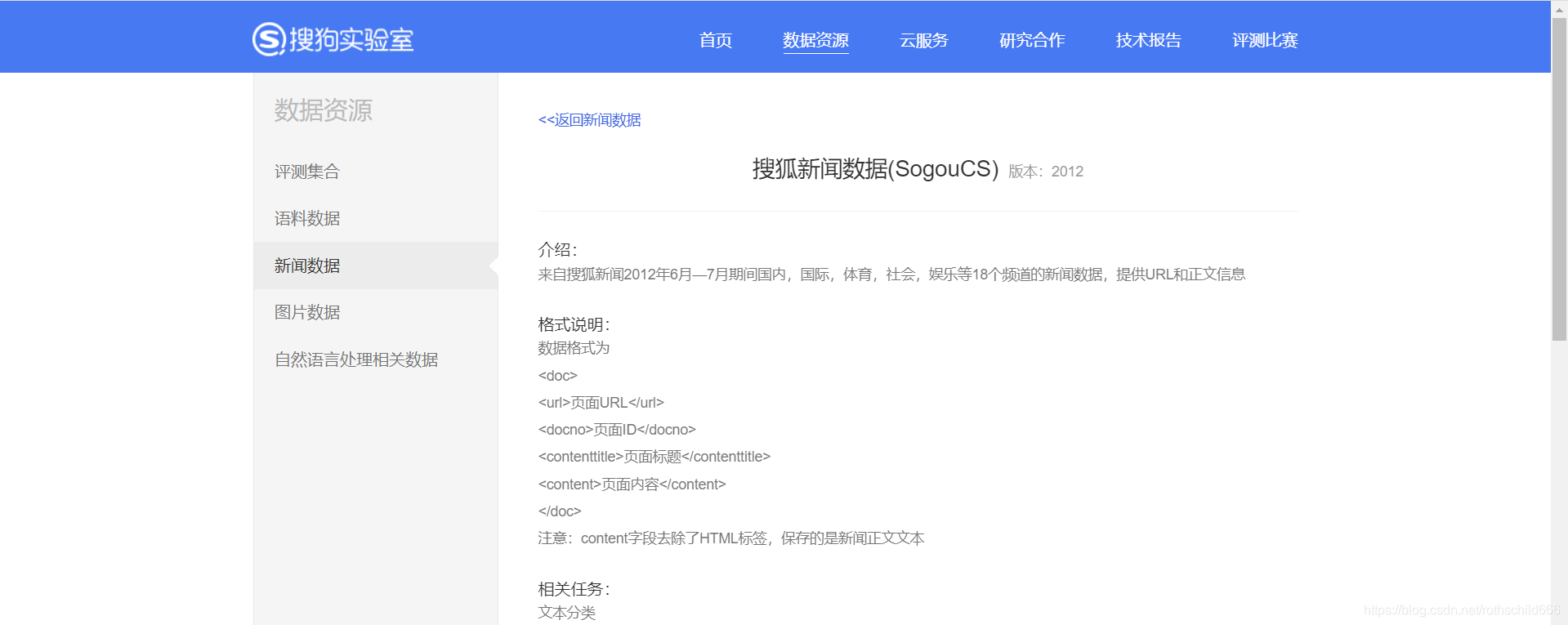This screenshot has height=625, width=1568.
Task: Click the <contenttitle>页面标题</contenttitle> line
Action: pyautogui.click(x=654, y=457)
